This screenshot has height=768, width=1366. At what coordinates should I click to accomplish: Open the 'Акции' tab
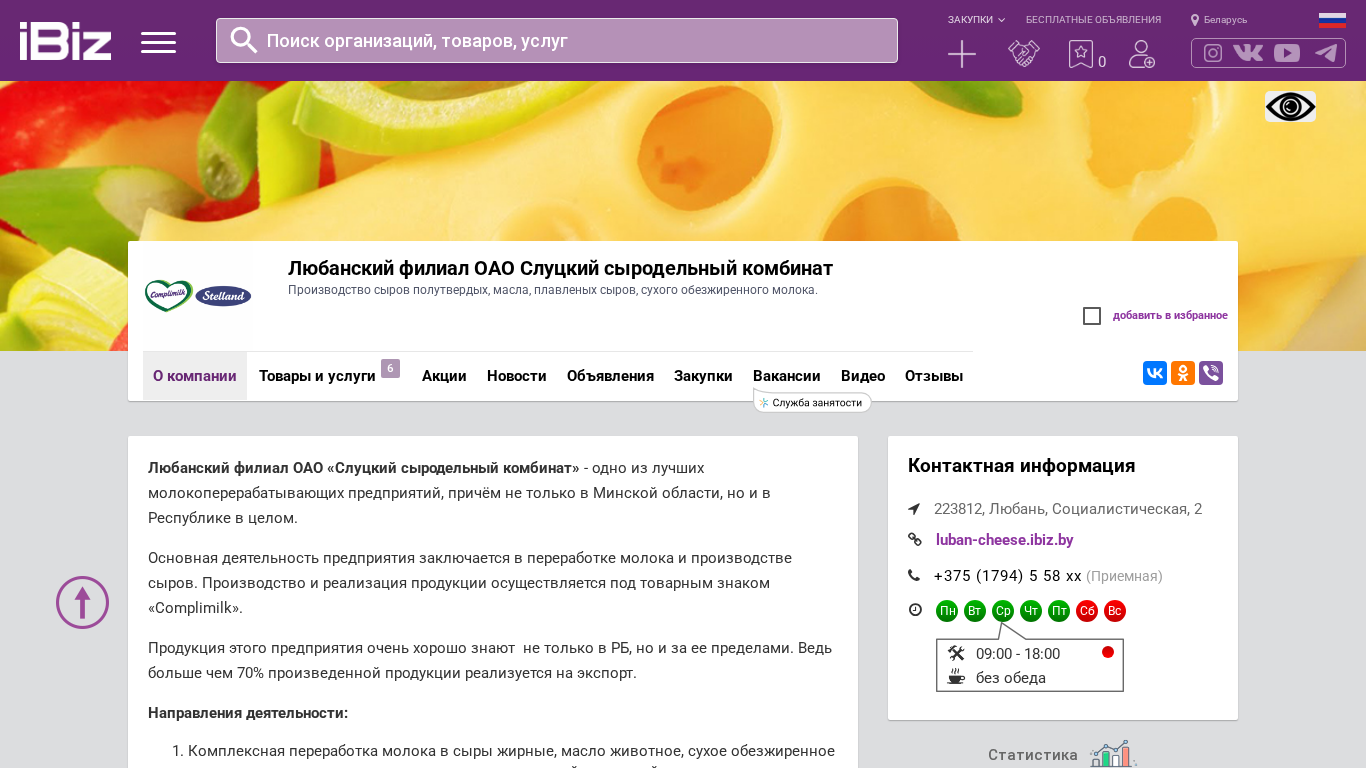click(x=444, y=376)
